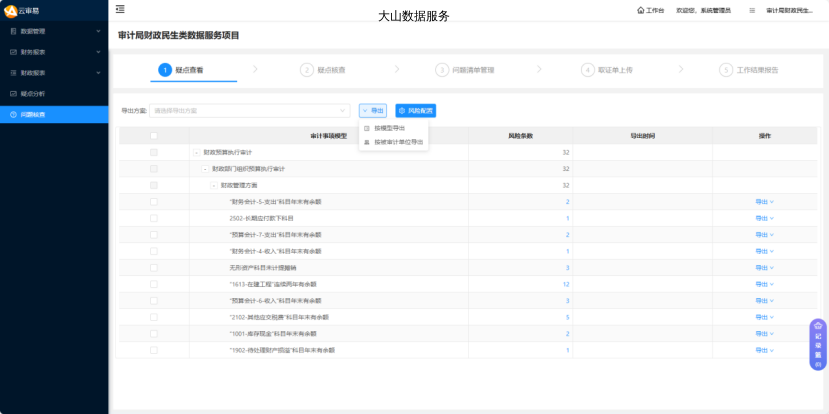Image resolution: width=829 pixels, height=414 pixels.
Task: Click the floating purple assistant widget
Action: pos(818,345)
